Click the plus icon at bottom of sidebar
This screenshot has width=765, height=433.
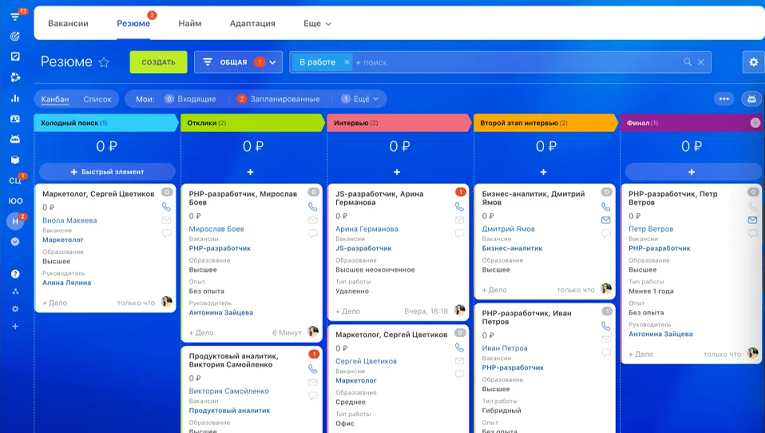[15, 326]
